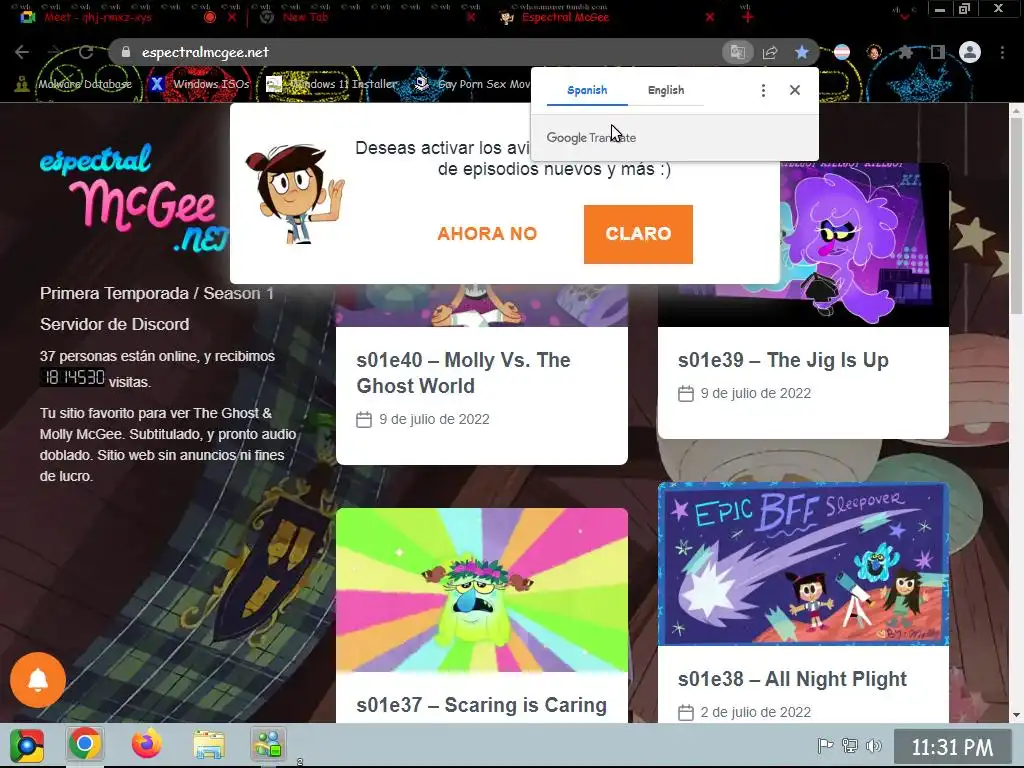Click the orange notification bell button
This screenshot has height=768, width=1024.
[x=38, y=680]
